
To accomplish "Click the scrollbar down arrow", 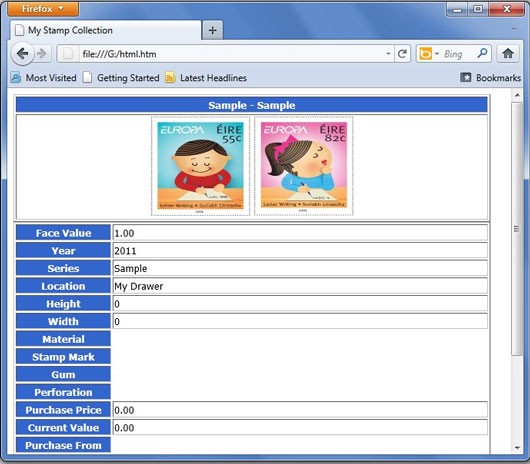I will [x=517, y=447].
